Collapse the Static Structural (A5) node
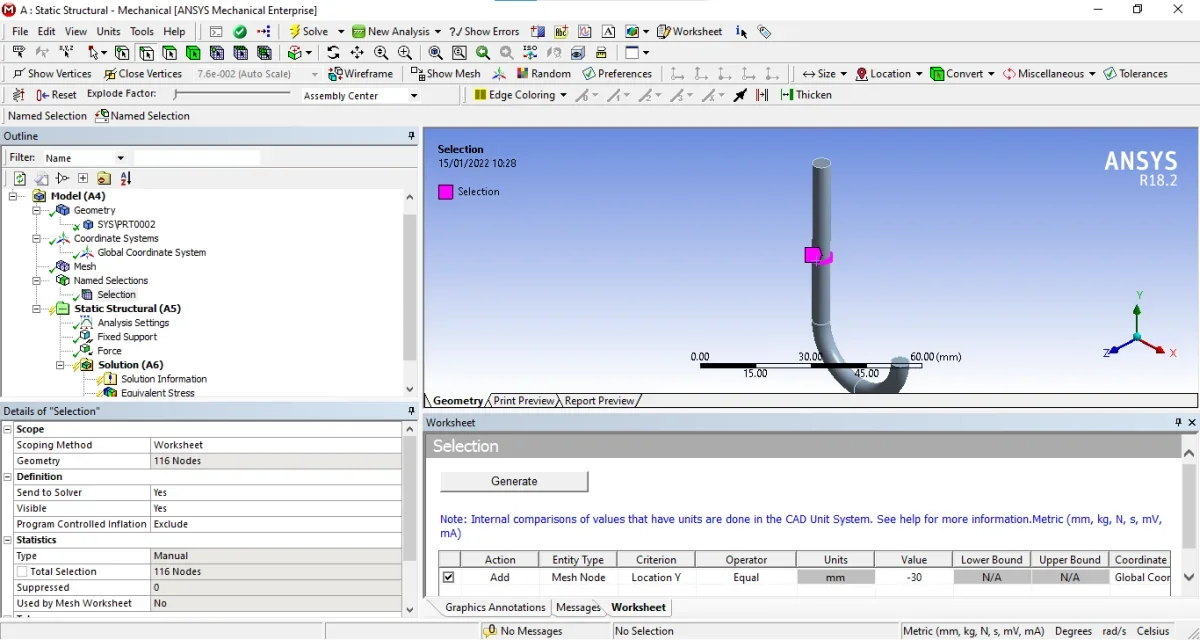Viewport: 1200px width, 640px height. tap(37, 309)
